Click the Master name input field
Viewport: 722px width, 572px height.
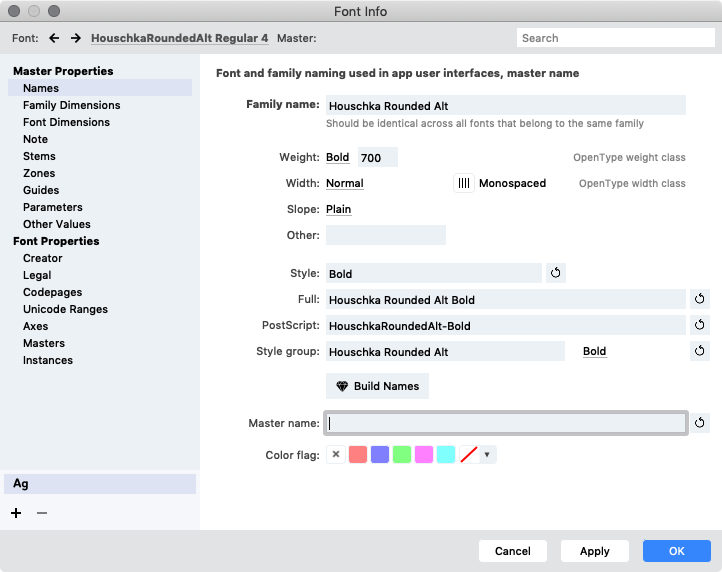coord(506,423)
